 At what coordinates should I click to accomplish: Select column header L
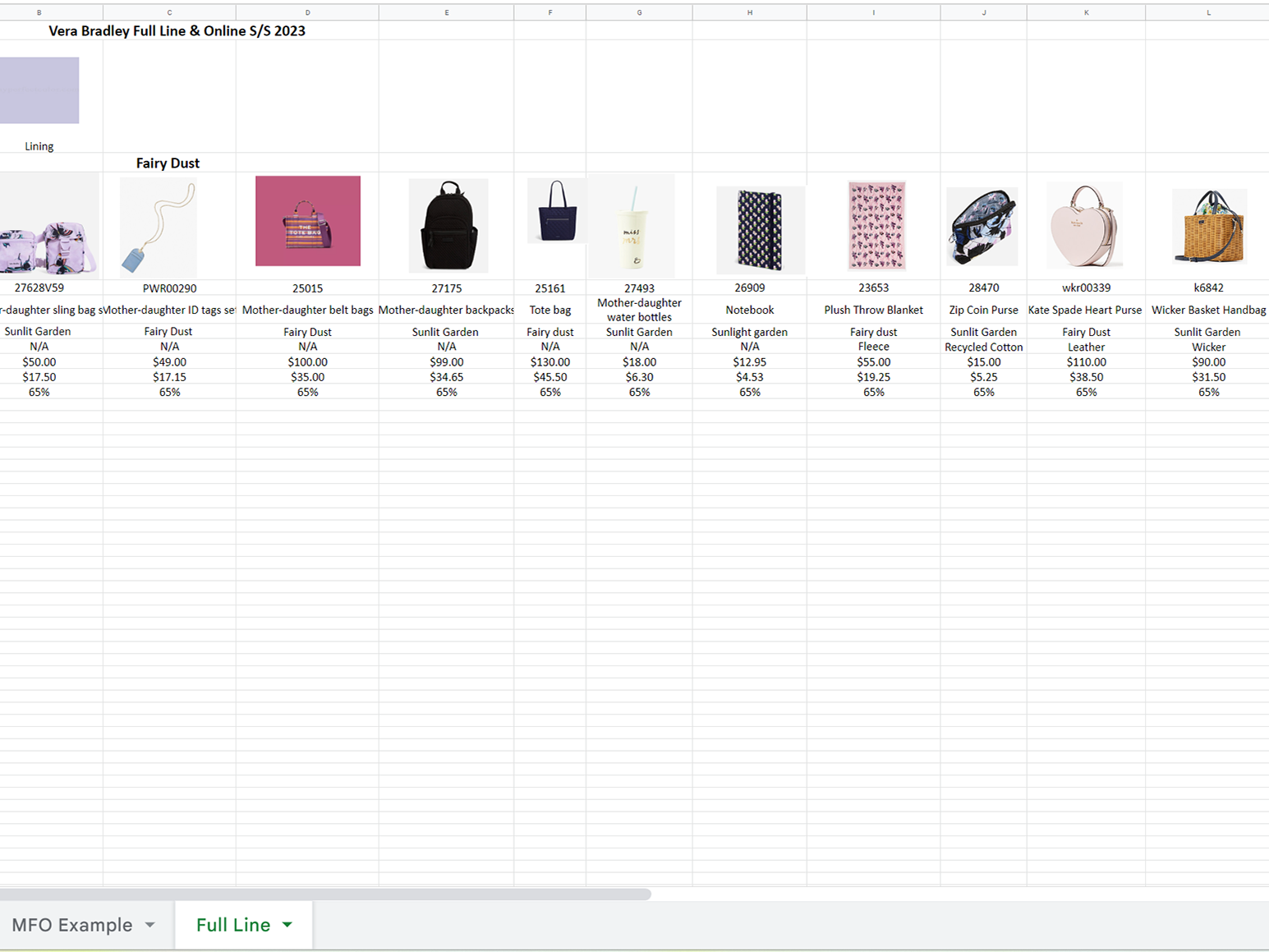point(1208,12)
